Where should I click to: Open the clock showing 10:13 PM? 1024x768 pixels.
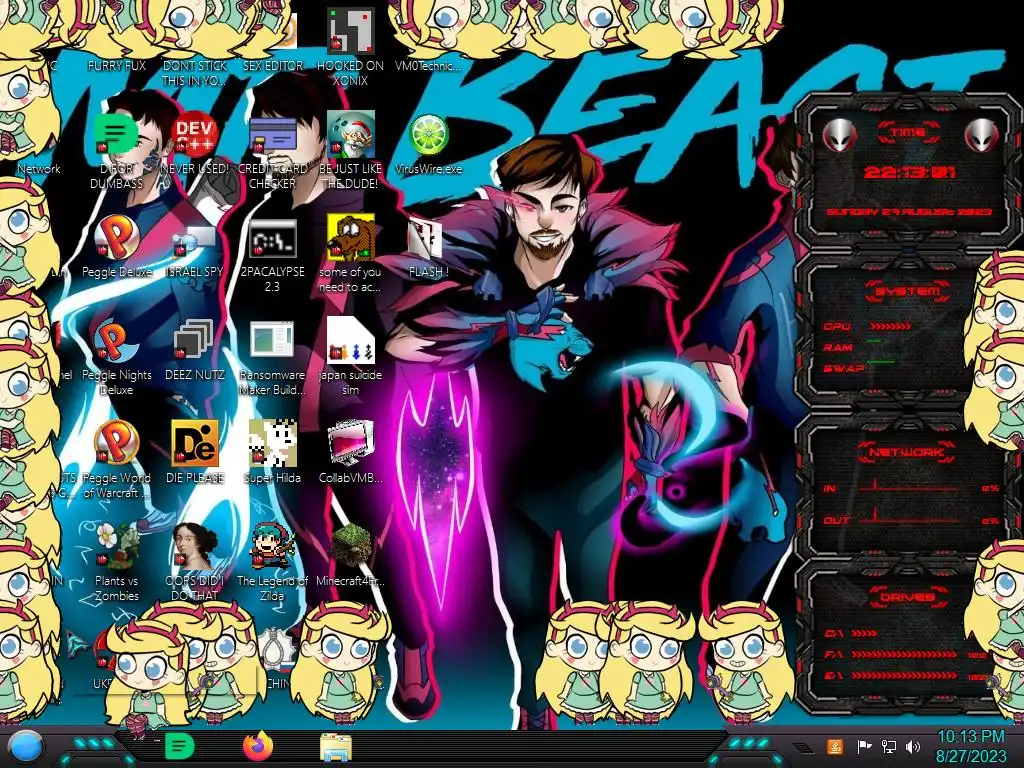click(970, 746)
